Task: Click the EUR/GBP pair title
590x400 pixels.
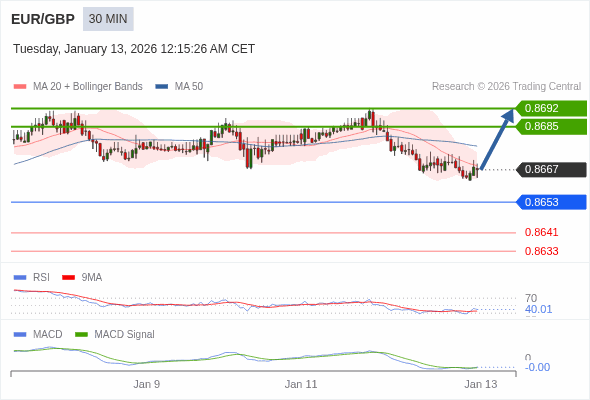Action: tap(43, 19)
